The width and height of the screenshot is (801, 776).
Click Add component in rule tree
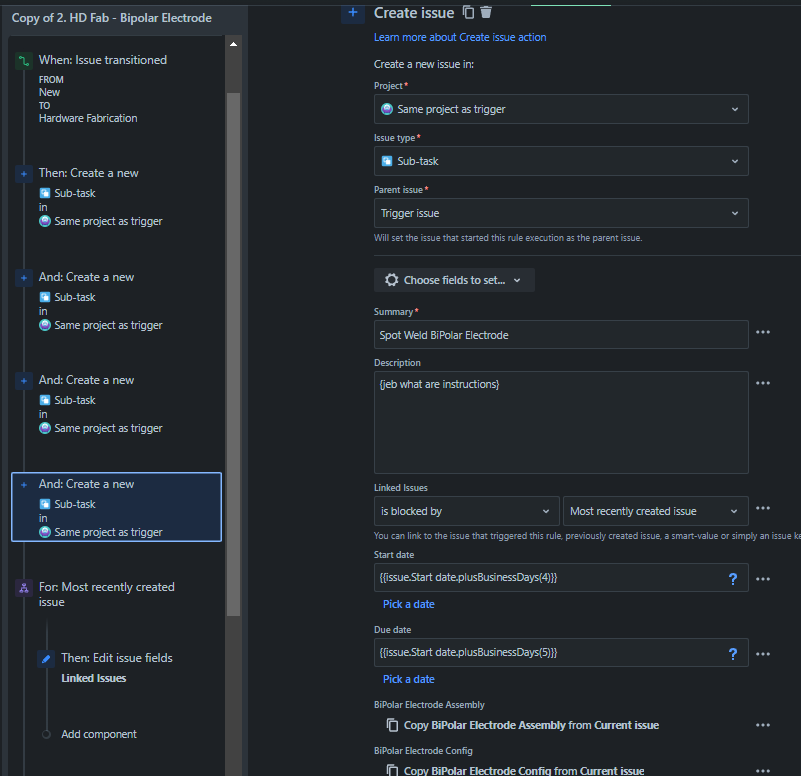coord(99,735)
